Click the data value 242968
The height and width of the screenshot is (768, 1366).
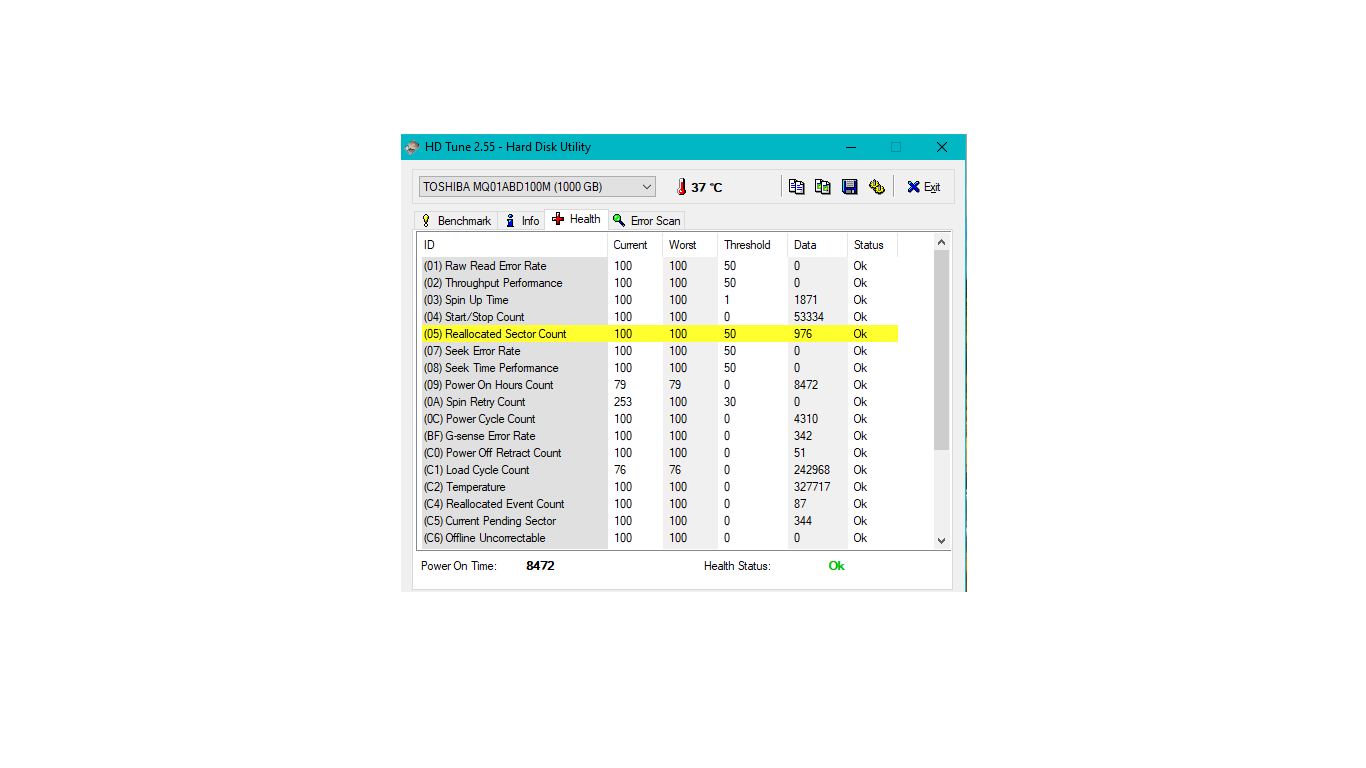tap(812, 470)
